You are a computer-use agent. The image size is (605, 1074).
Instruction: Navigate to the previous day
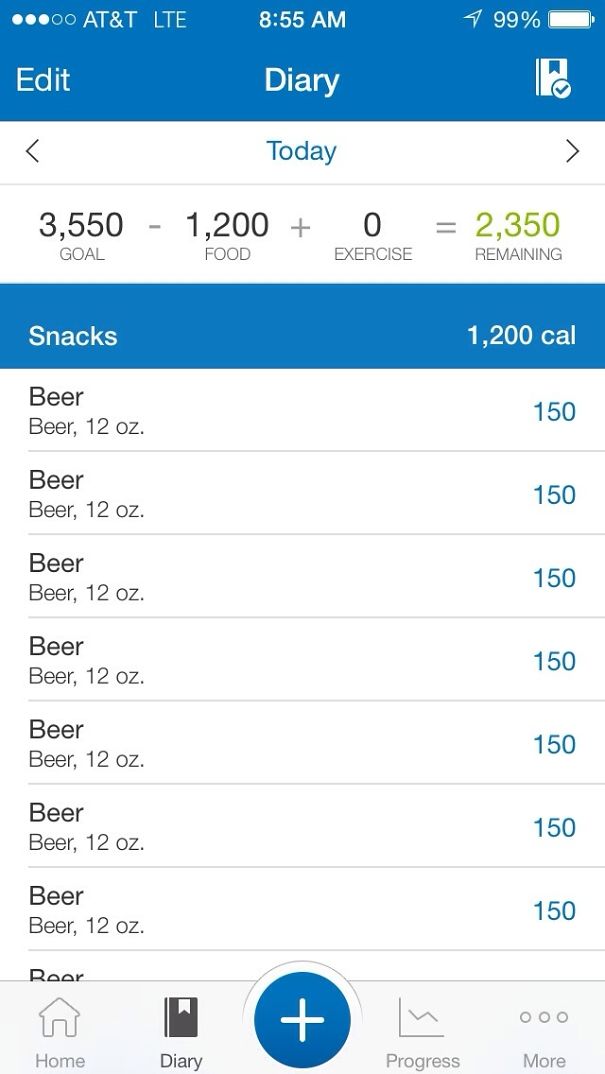[x=31, y=150]
